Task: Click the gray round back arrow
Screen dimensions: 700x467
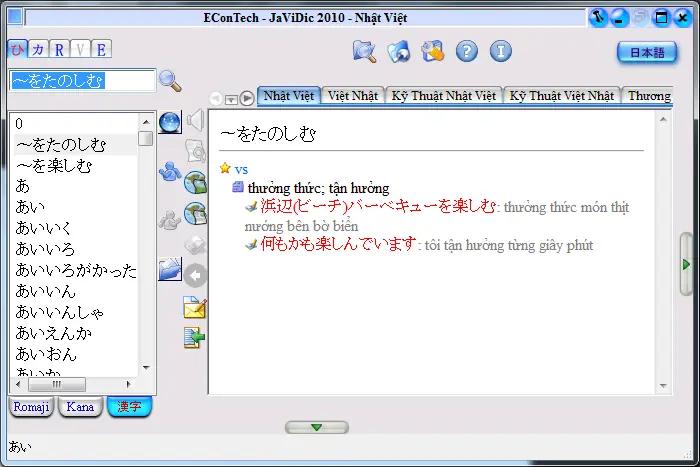Action: (195, 275)
